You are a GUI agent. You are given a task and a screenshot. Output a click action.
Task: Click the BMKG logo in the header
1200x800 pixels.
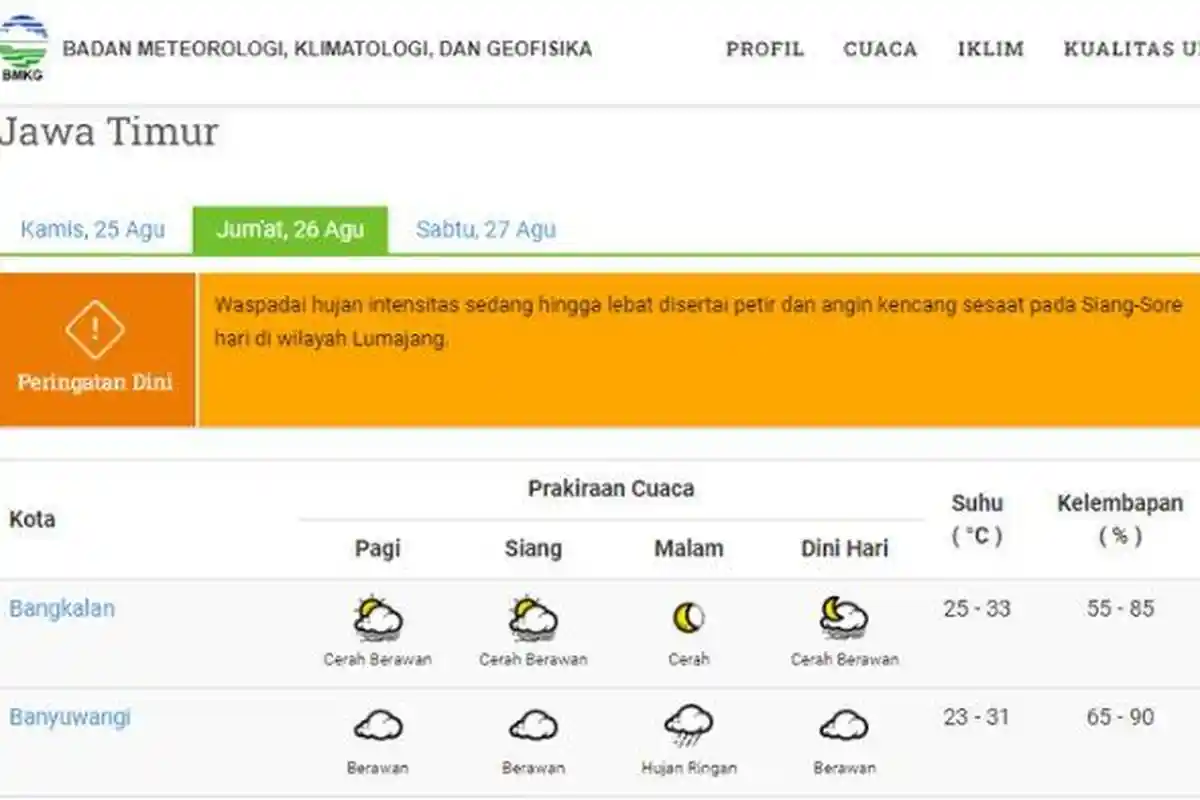point(27,45)
